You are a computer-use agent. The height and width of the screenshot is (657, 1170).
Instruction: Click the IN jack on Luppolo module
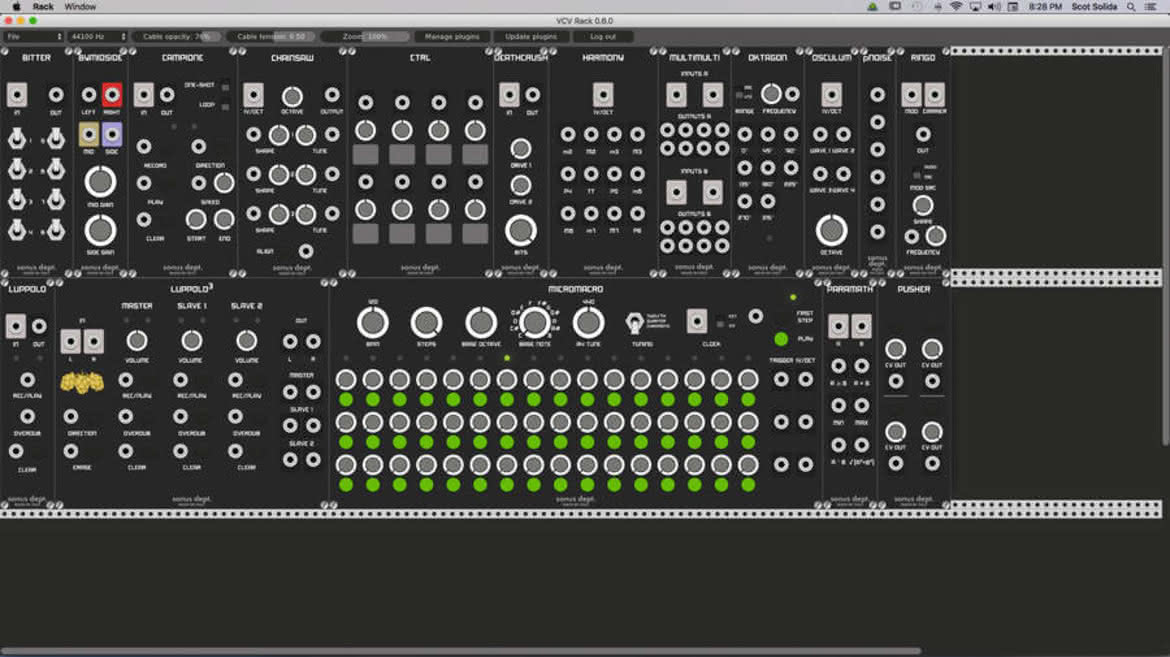(16, 326)
